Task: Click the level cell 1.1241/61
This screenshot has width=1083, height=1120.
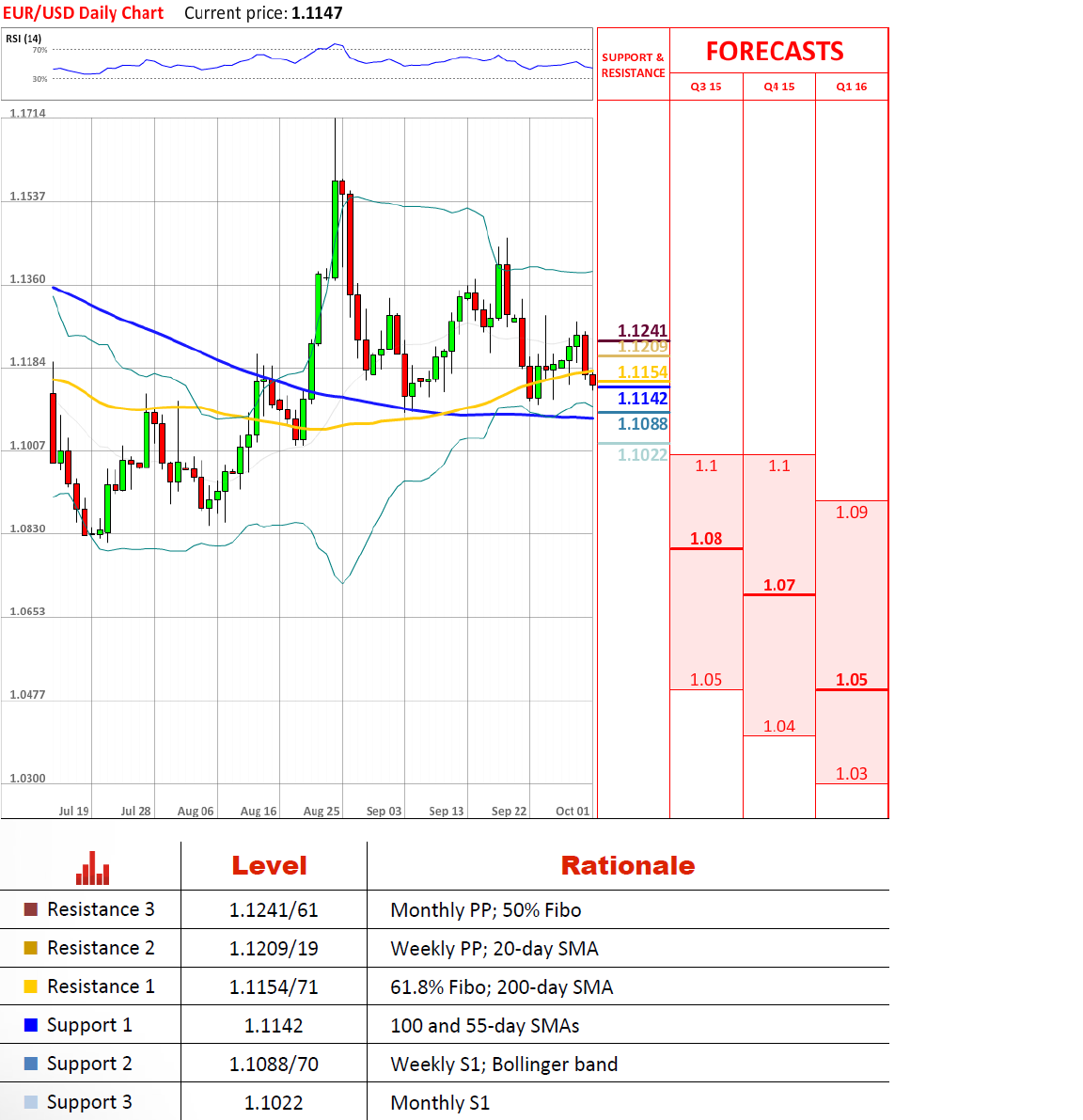Action: 274,910
